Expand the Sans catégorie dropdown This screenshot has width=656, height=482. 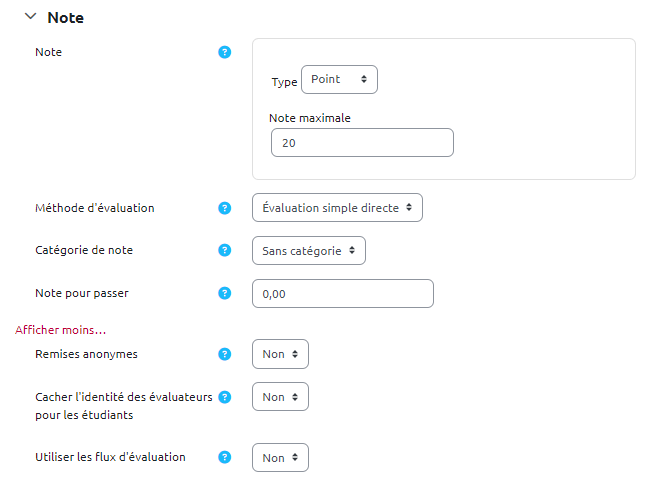(x=309, y=250)
